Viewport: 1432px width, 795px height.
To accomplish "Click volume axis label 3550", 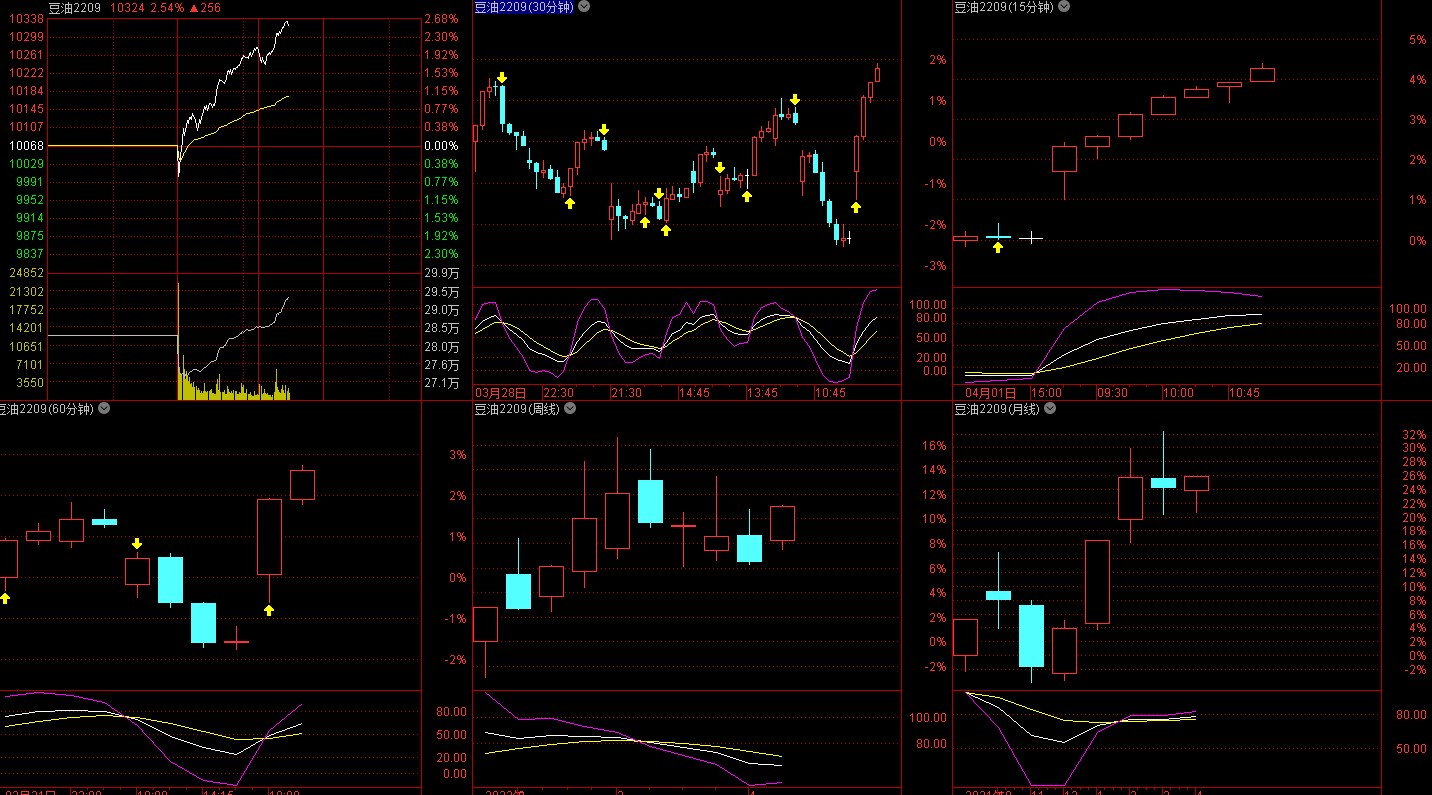I will point(29,383).
